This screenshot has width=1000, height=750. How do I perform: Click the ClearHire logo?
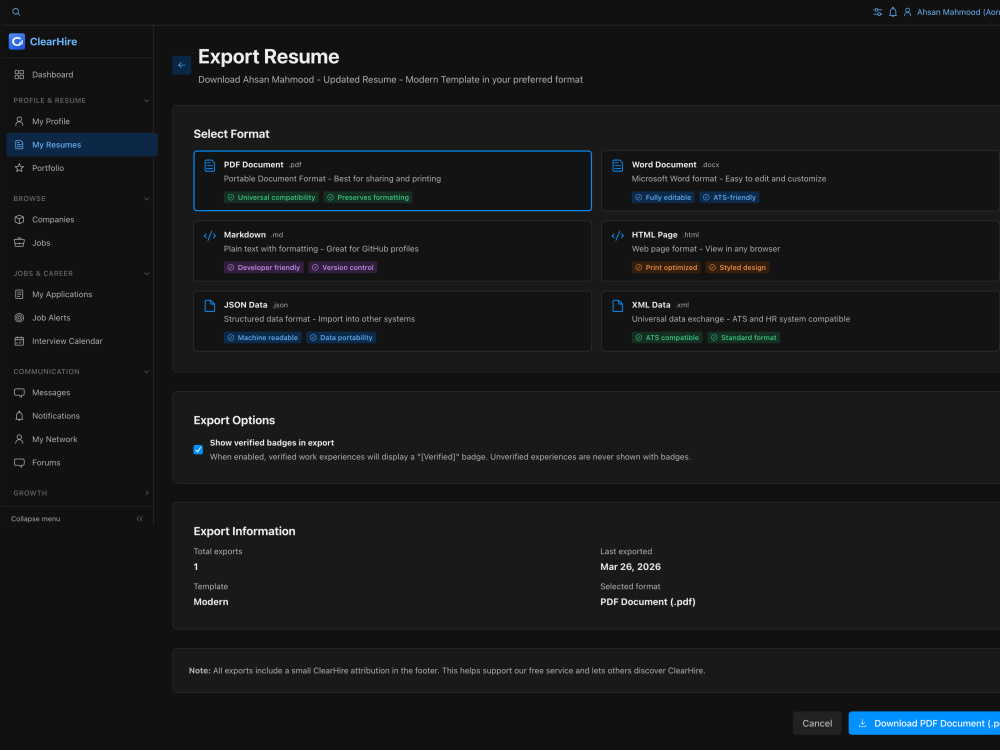(43, 41)
